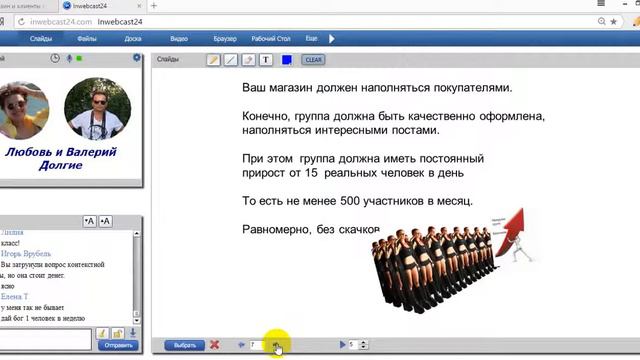Image resolution: width=640 pixels, height=360 pixels.
Task: Toggle the microphone icon in presenter panel
Action: (x=69, y=59)
